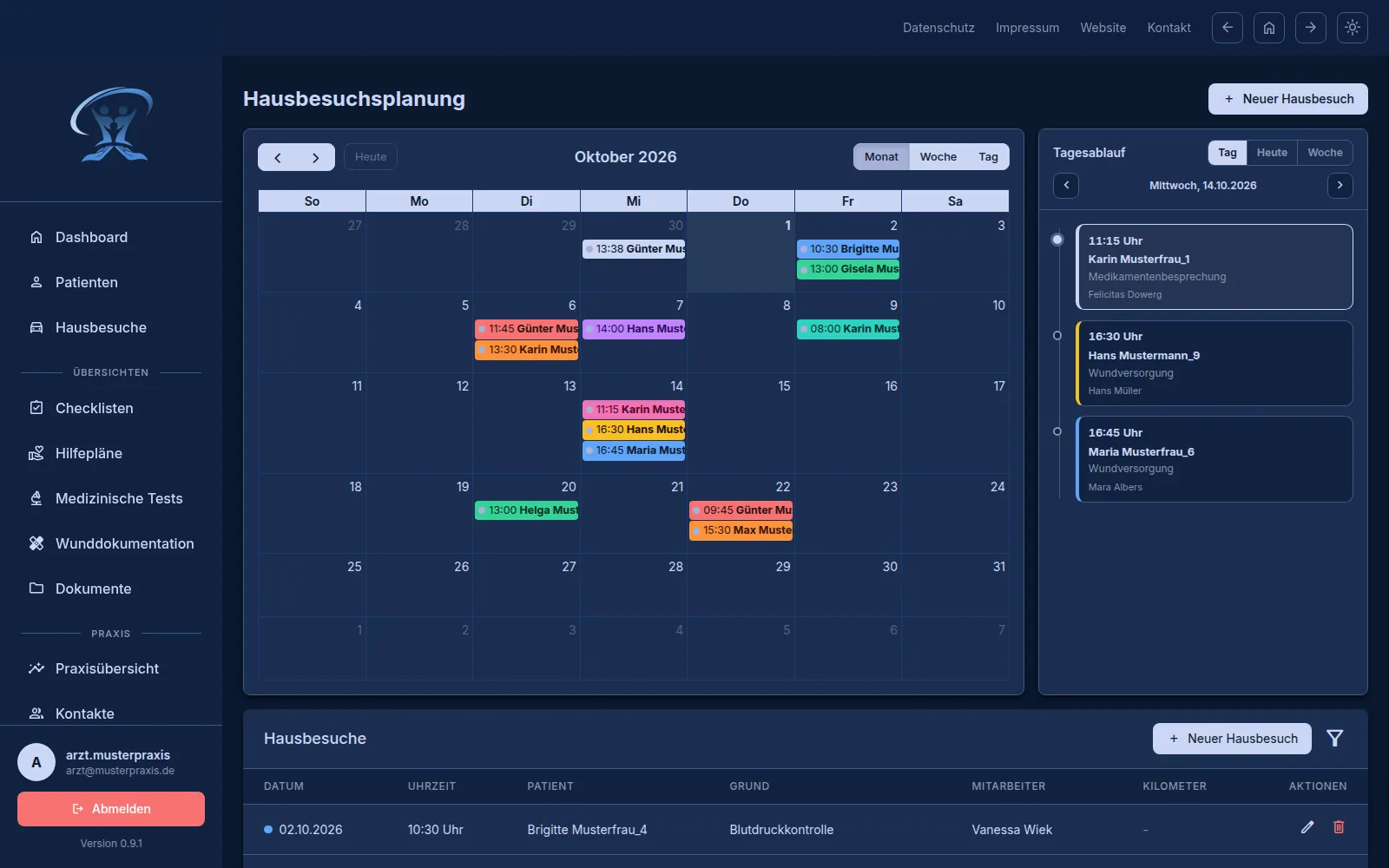Screen dimensions: 1389x868
Task: Select Woche tab in Tagesablauf panel
Action: click(1326, 153)
